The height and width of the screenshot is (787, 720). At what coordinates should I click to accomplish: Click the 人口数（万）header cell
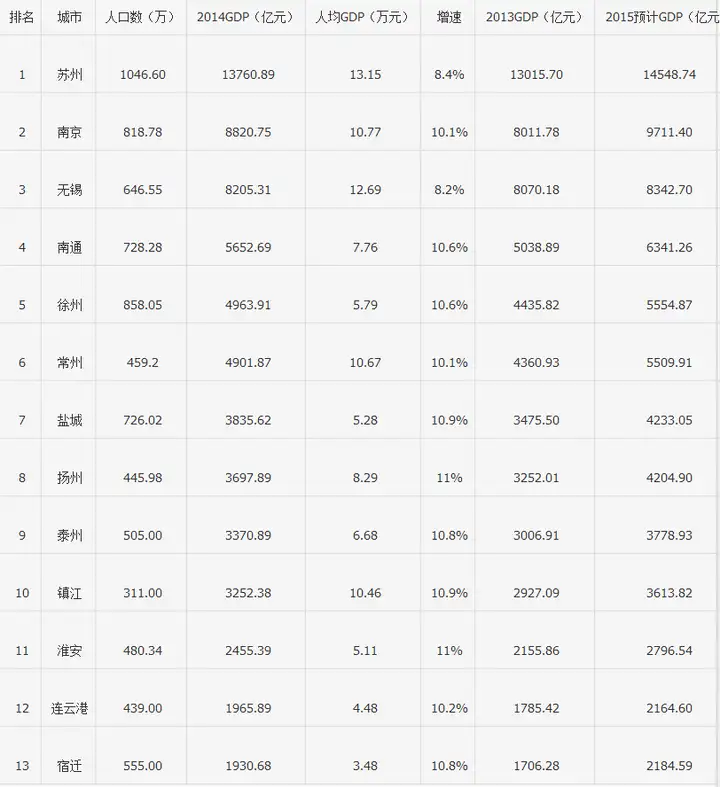[x=142, y=17]
